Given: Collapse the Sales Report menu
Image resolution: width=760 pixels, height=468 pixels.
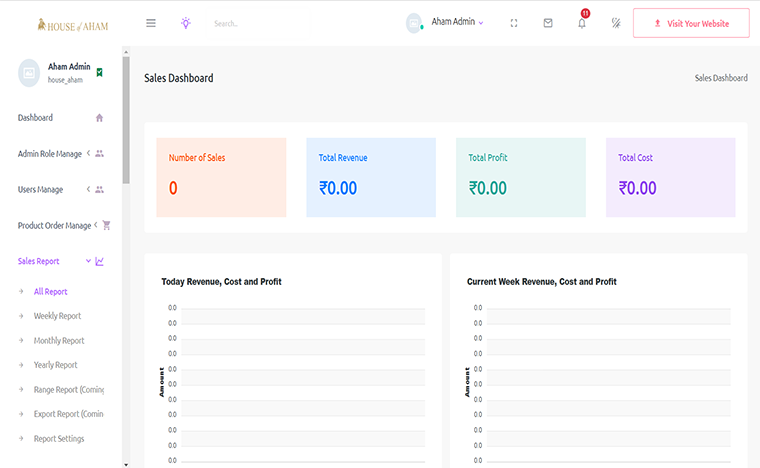Looking at the screenshot, I should click(x=61, y=261).
